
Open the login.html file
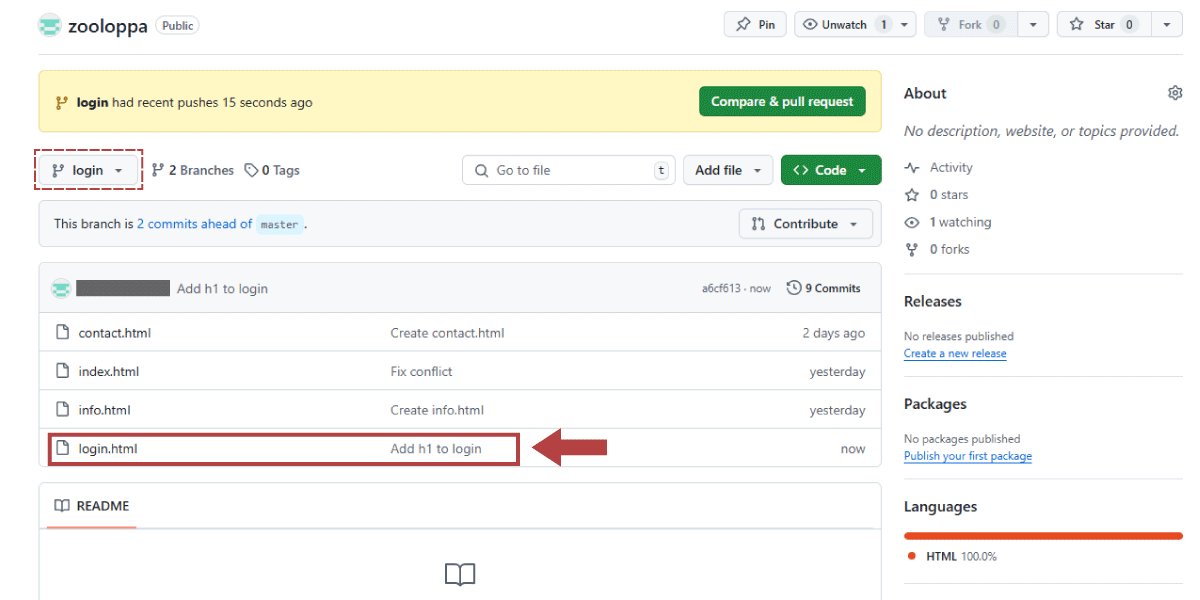tap(108, 449)
